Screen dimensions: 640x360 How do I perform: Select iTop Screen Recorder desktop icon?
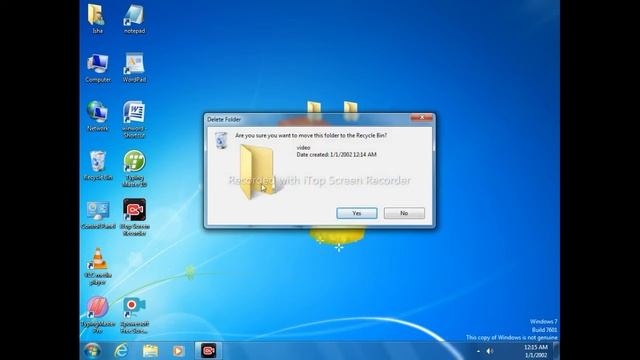(134, 218)
